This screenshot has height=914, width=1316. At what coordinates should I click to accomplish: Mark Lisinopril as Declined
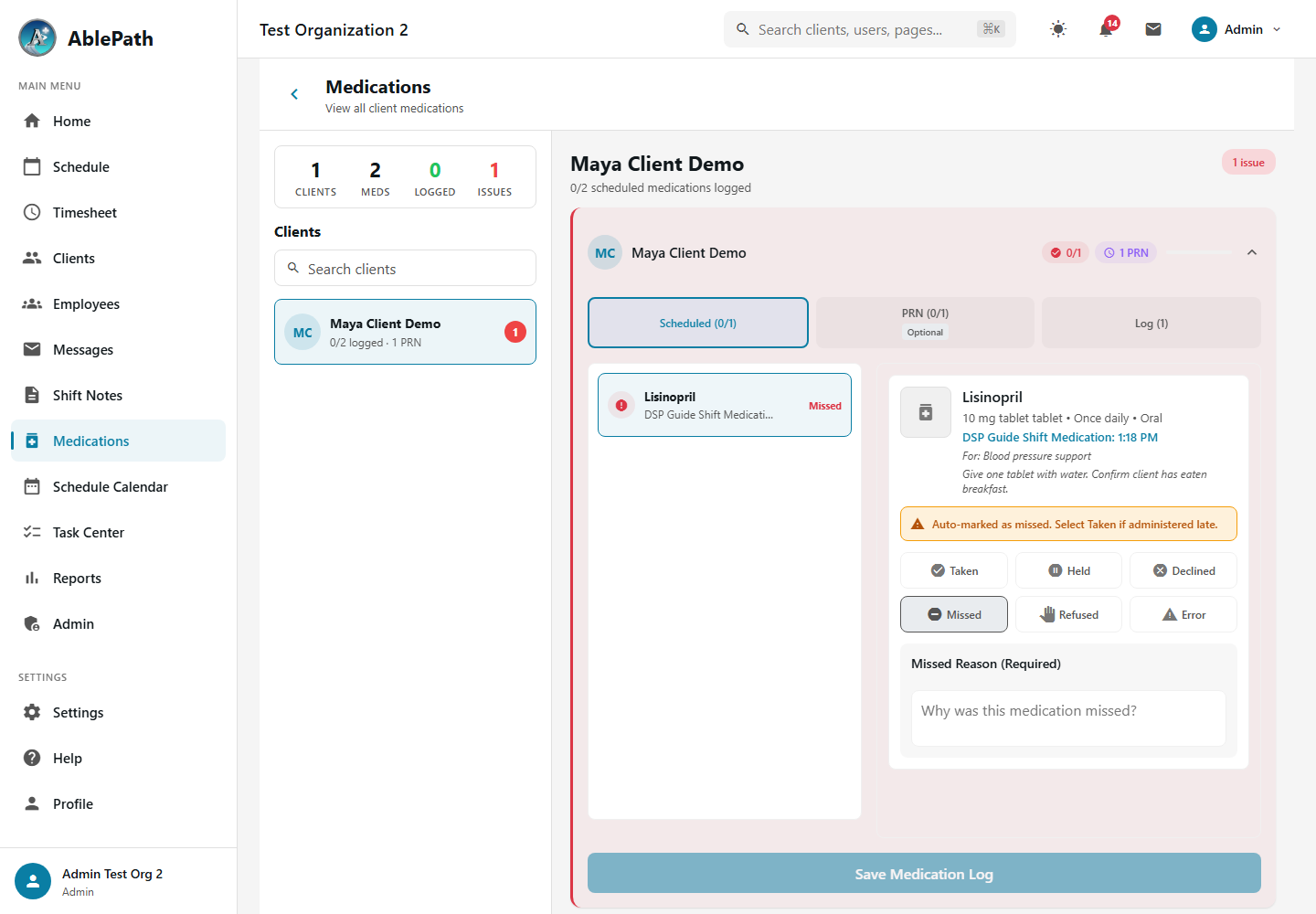tap(1183, 570)
